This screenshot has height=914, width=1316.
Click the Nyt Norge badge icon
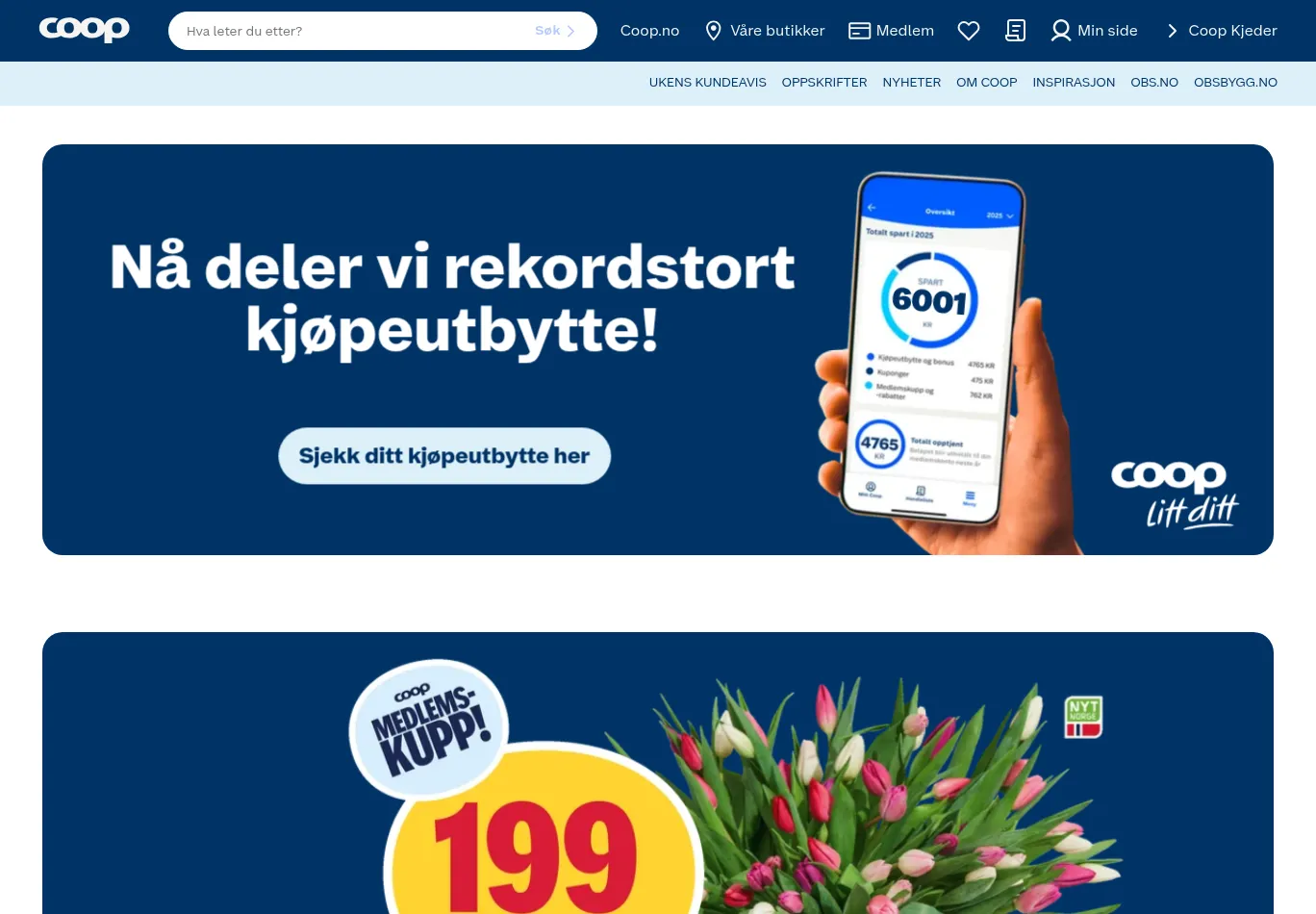click(x=1083, y=718)
